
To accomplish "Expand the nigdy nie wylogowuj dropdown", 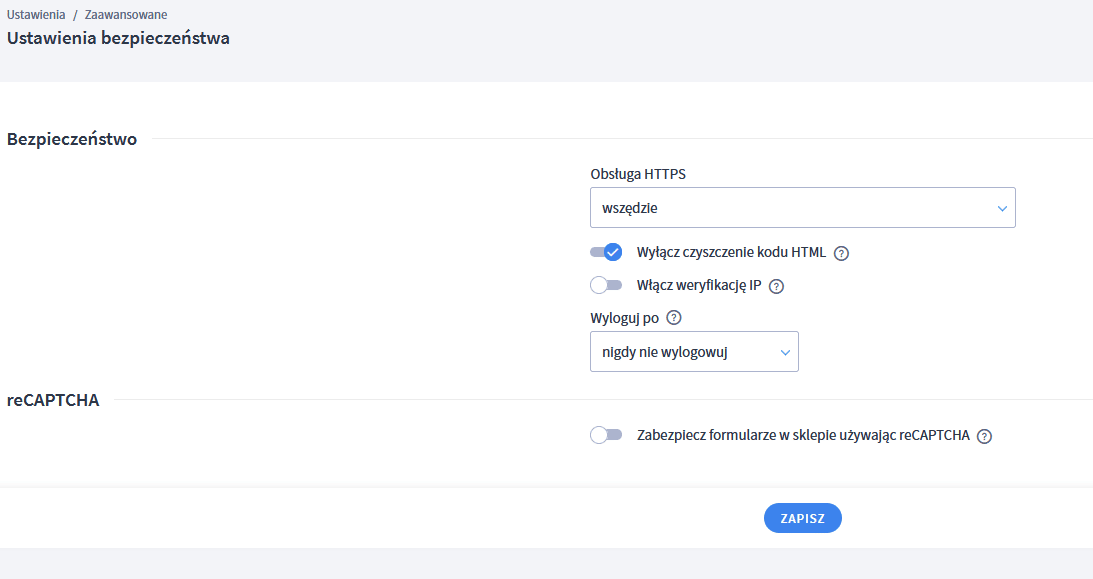I will tap(694, 351).
